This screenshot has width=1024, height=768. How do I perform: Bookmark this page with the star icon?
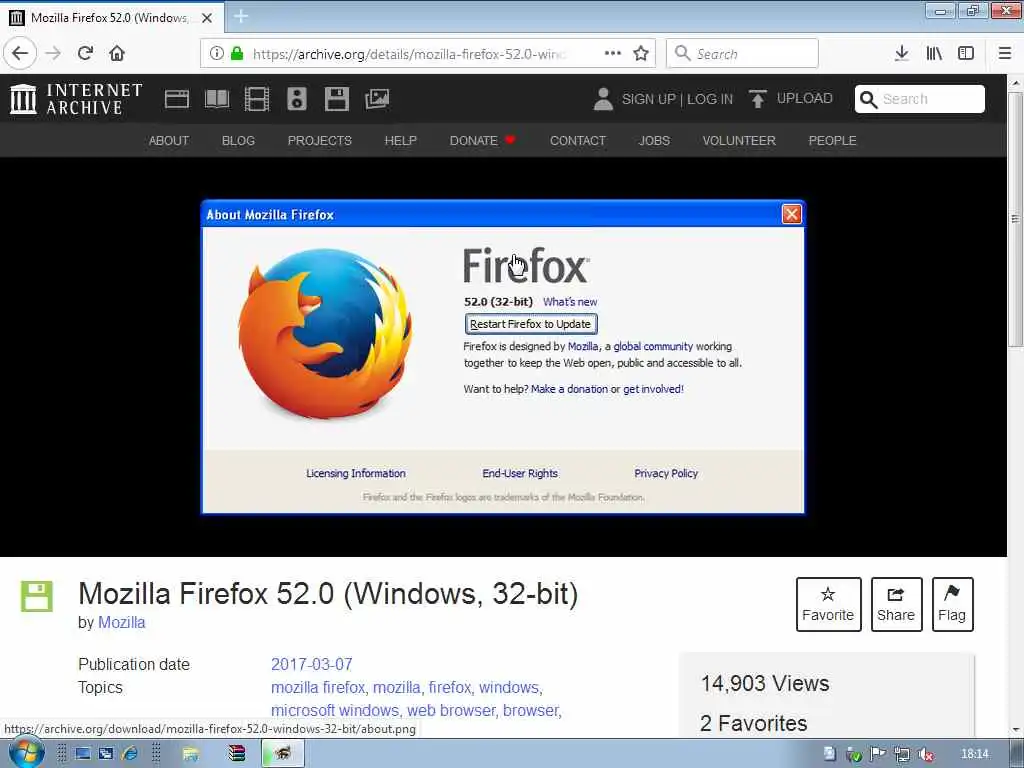(641, 53)
